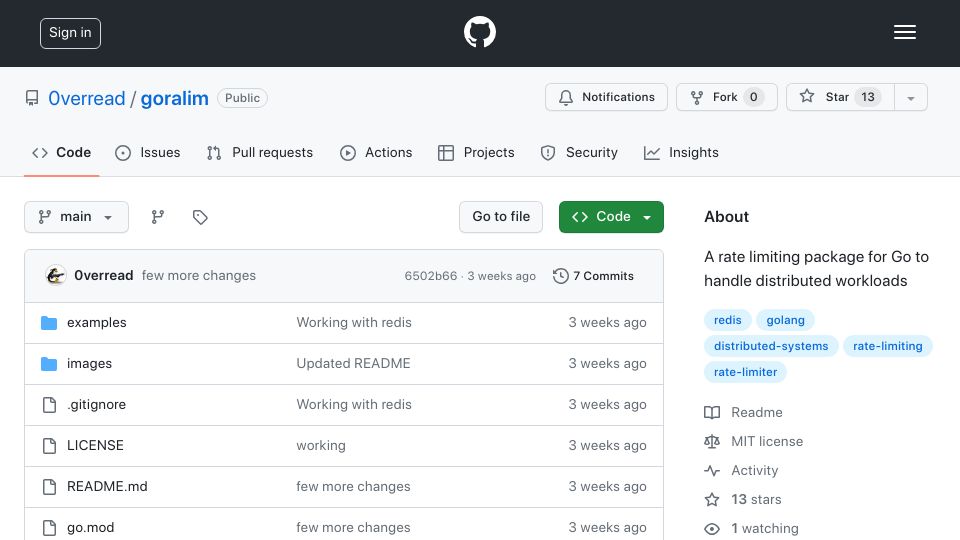960x540 pixels.
Task: Open the examples folder
Action: point(97,323)
